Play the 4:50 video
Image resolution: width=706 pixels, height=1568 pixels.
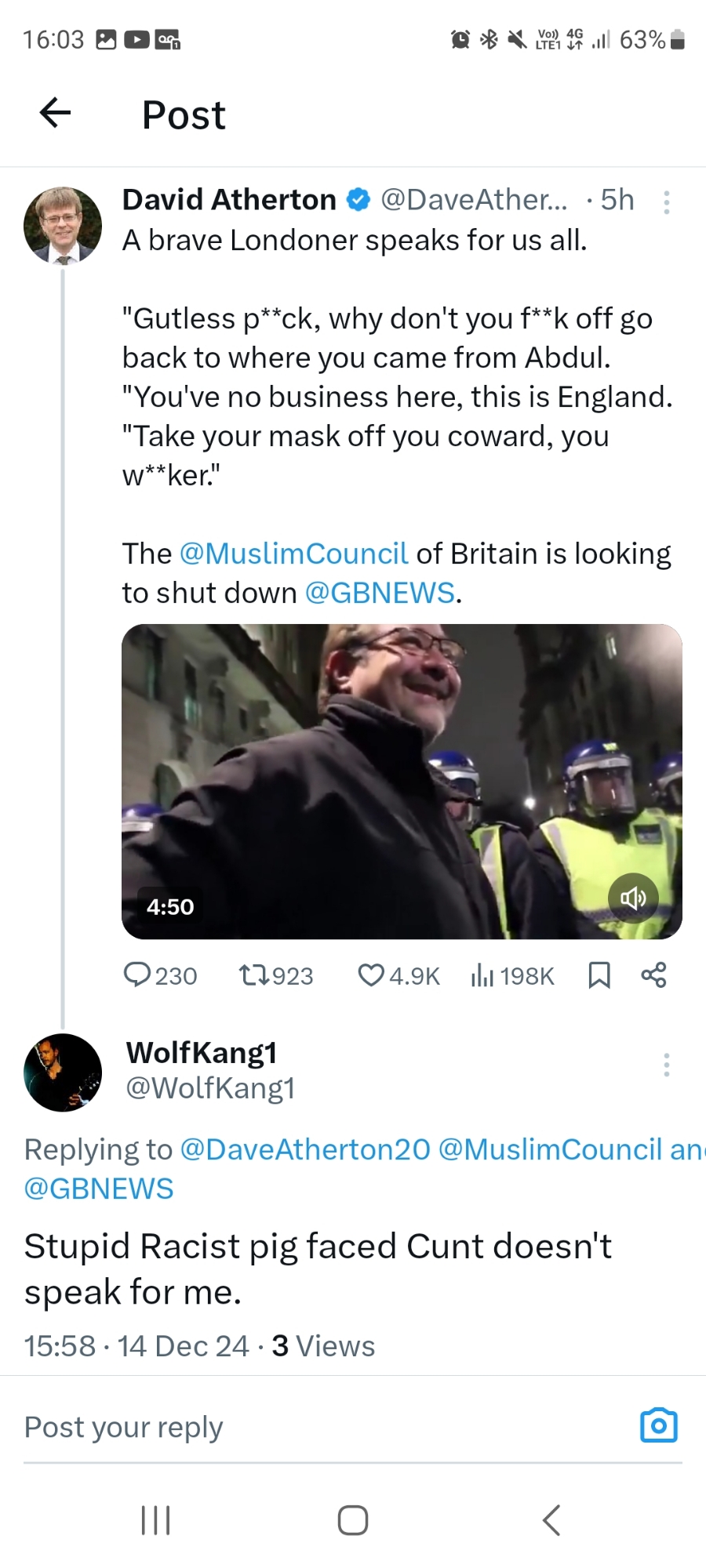click(x=402, y=781)
